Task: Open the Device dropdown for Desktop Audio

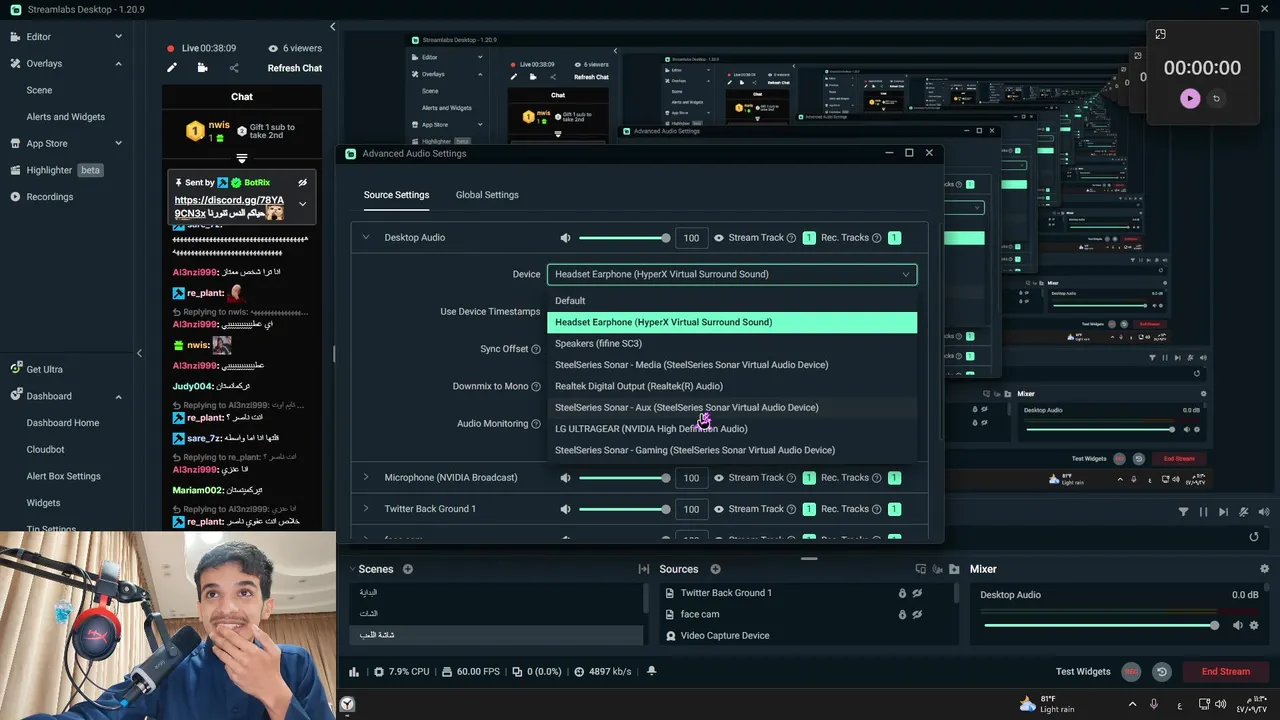Action: (732, 274)
